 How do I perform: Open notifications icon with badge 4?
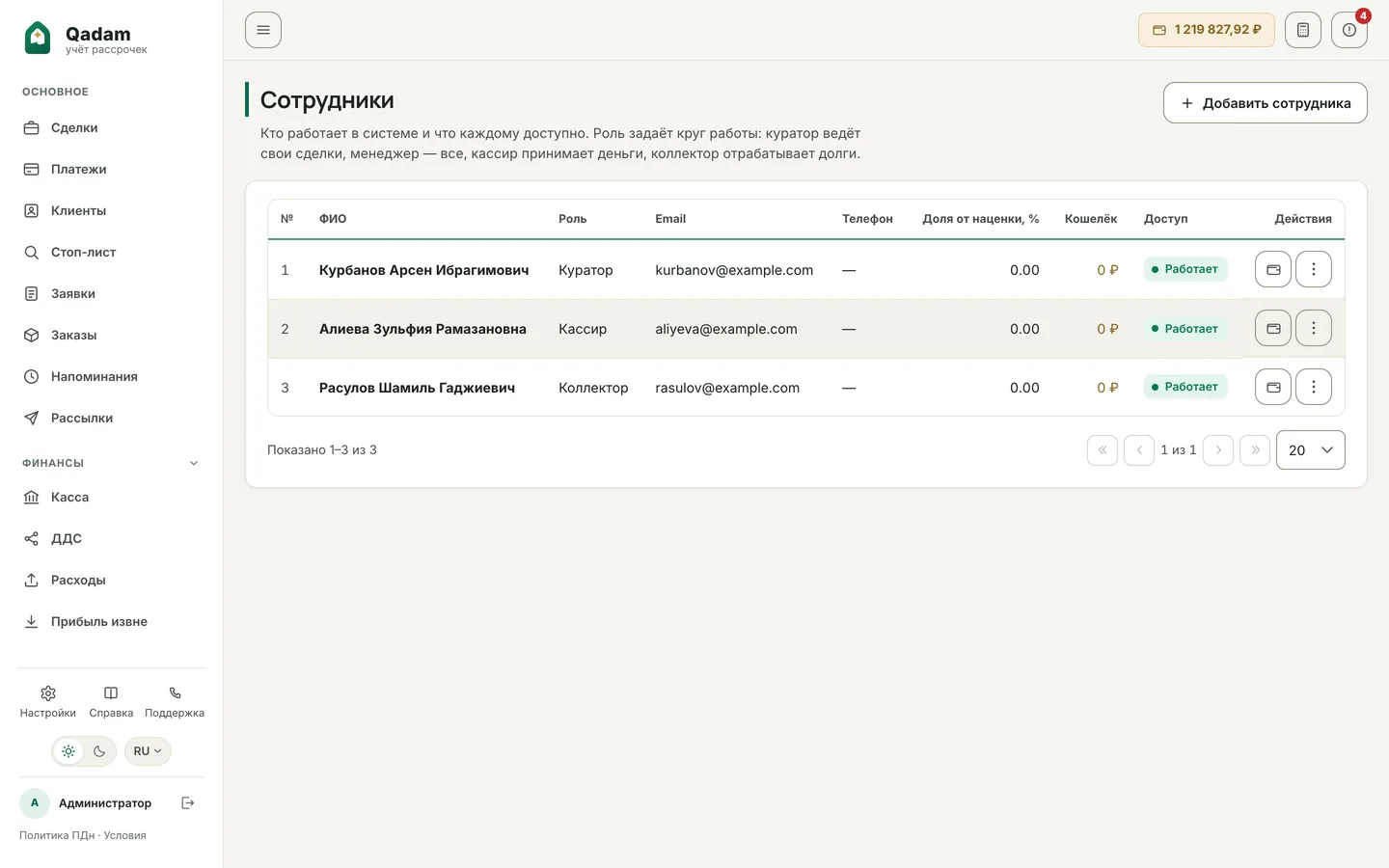point(1348,30)
